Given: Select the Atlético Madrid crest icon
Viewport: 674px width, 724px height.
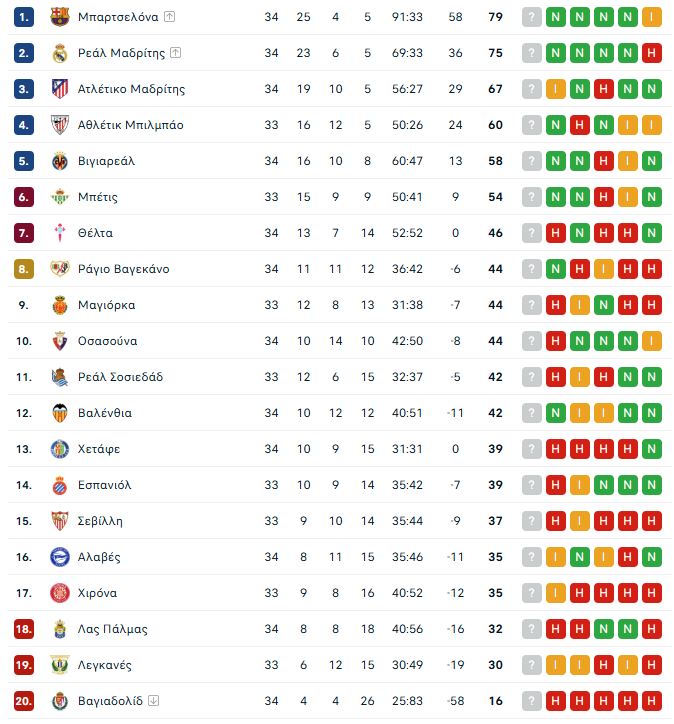Looking at the screenshot, I should 60,89.
